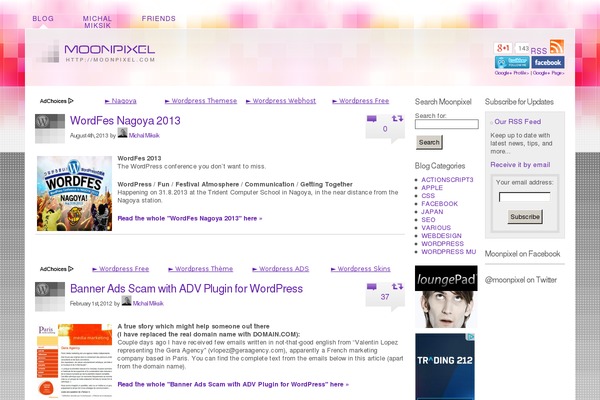Image resolution: width=600 pixels, height=400 pixels.
Task: Click the WordFes Nagoya poster thumbnail
Action: tap(74, 193)
